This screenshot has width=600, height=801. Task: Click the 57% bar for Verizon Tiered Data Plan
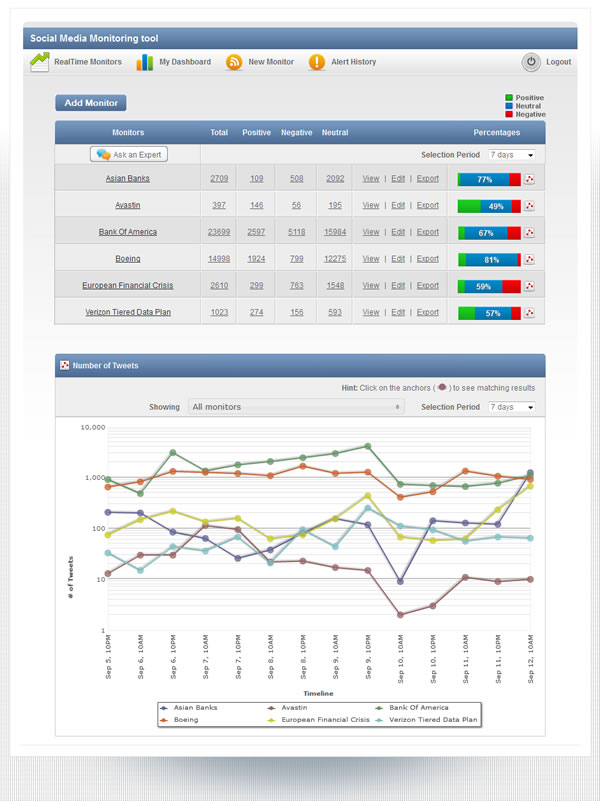click(489, 313)
